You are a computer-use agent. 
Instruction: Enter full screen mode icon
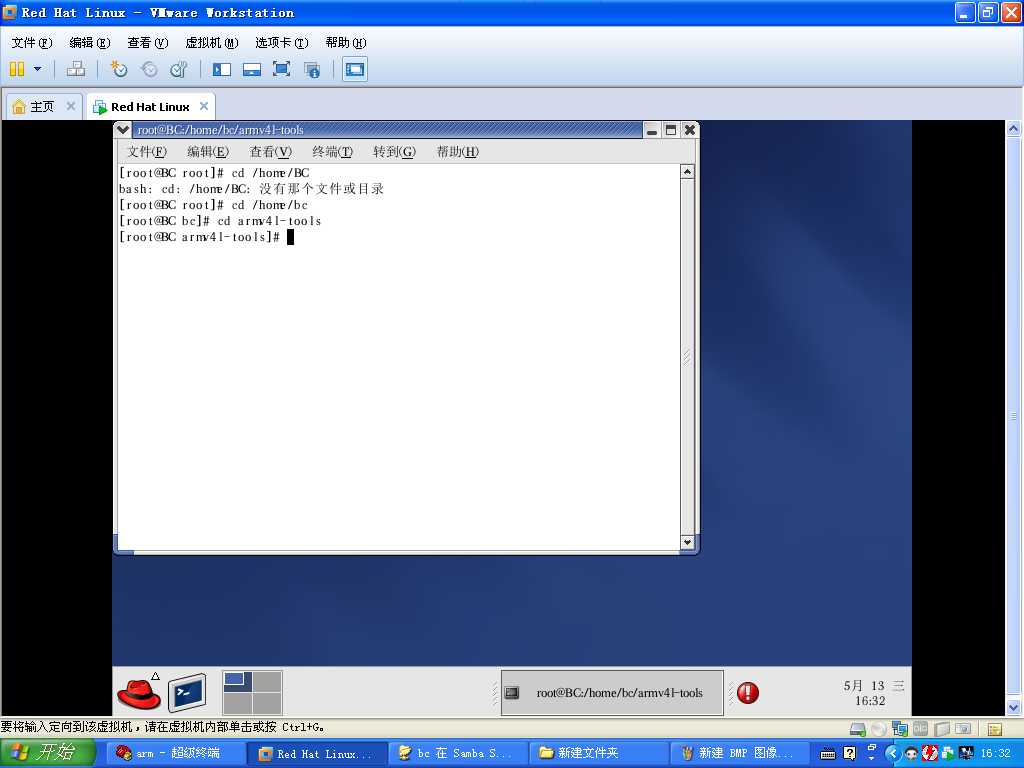pyautogui.click(x=281, y=69)
